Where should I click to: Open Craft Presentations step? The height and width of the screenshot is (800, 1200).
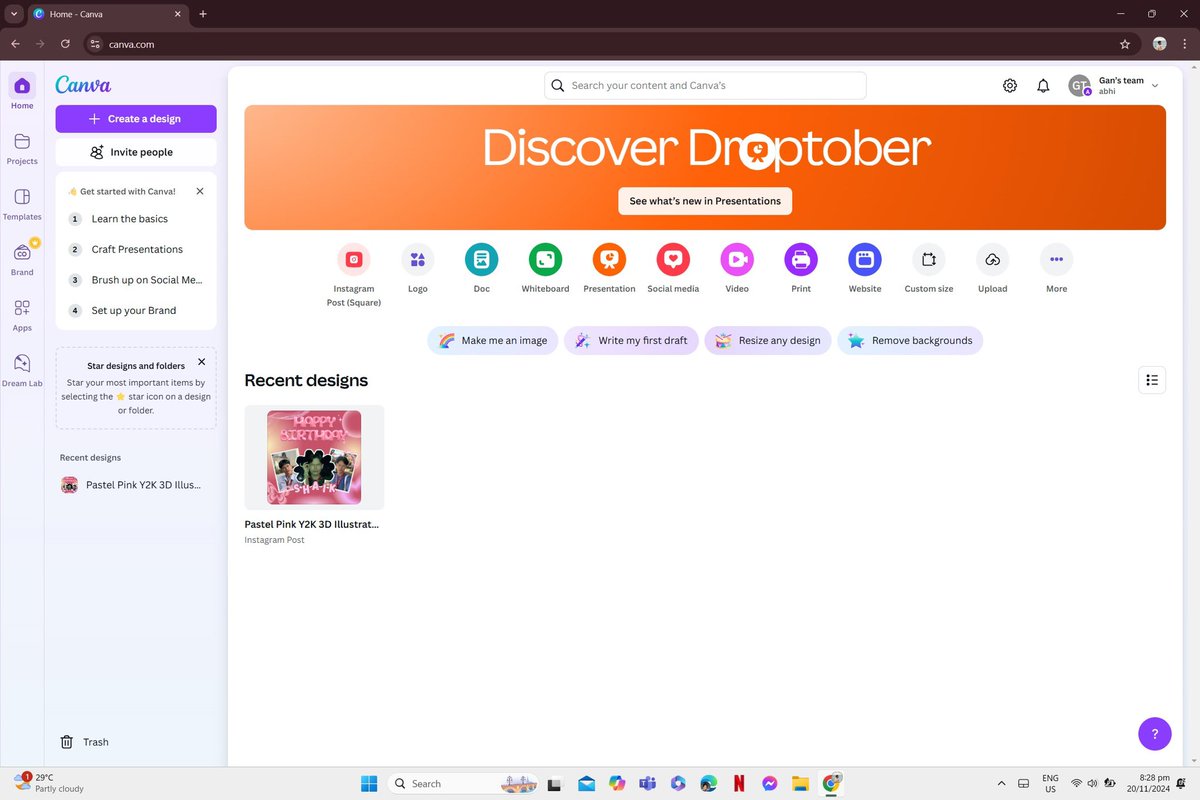pyautogui.click(x=136, y=249)
